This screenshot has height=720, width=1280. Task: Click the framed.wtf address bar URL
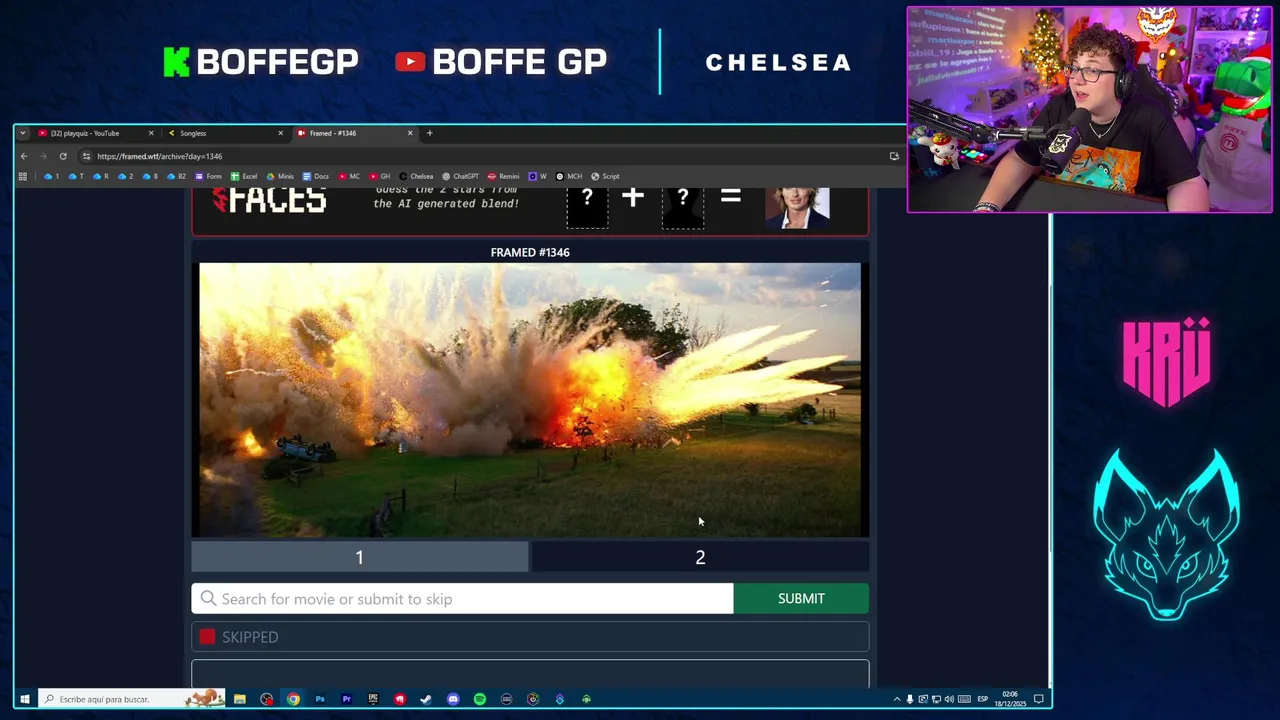click(x=160, y=156)
